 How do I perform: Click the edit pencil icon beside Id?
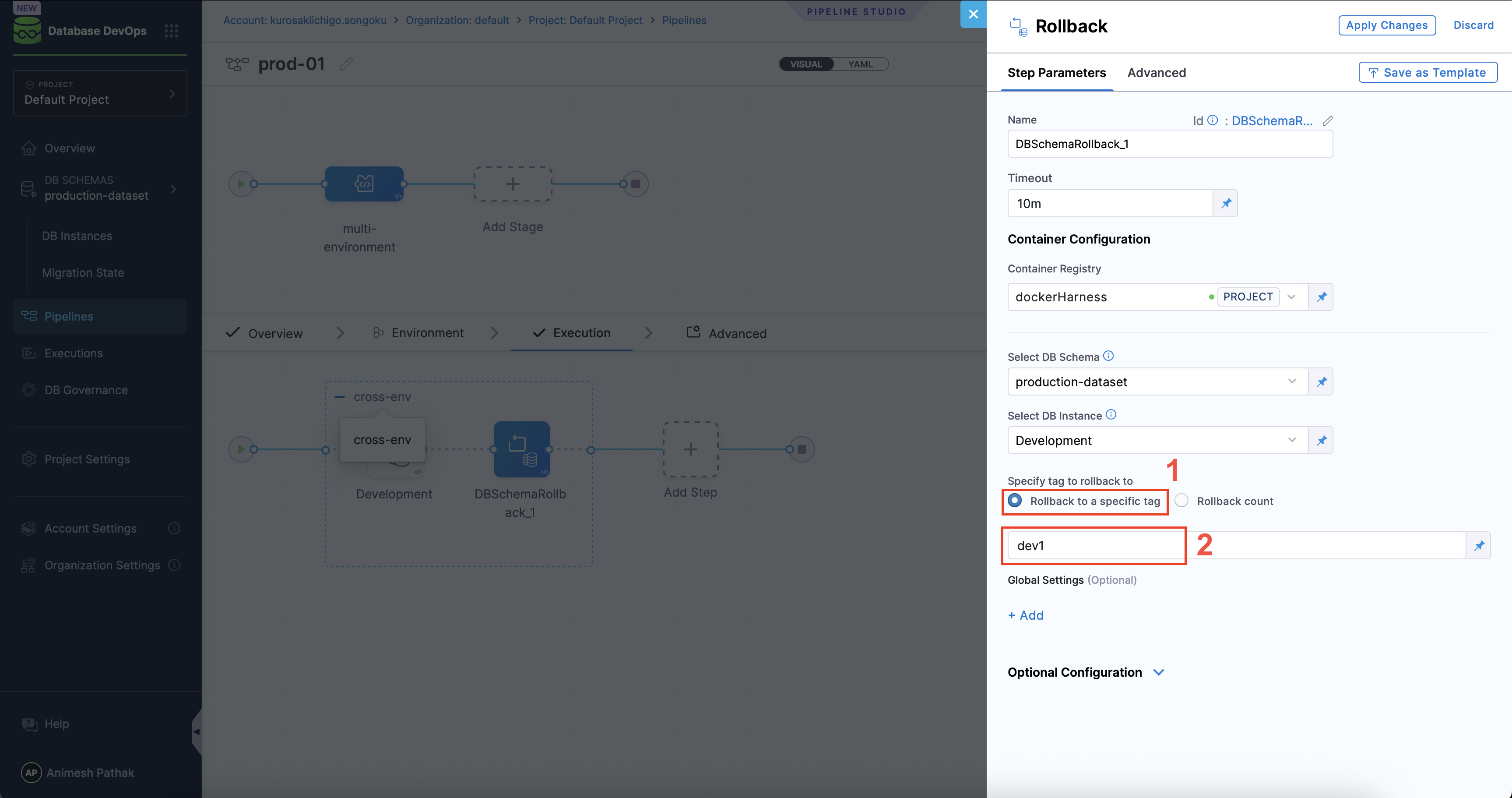(1327, 120)
